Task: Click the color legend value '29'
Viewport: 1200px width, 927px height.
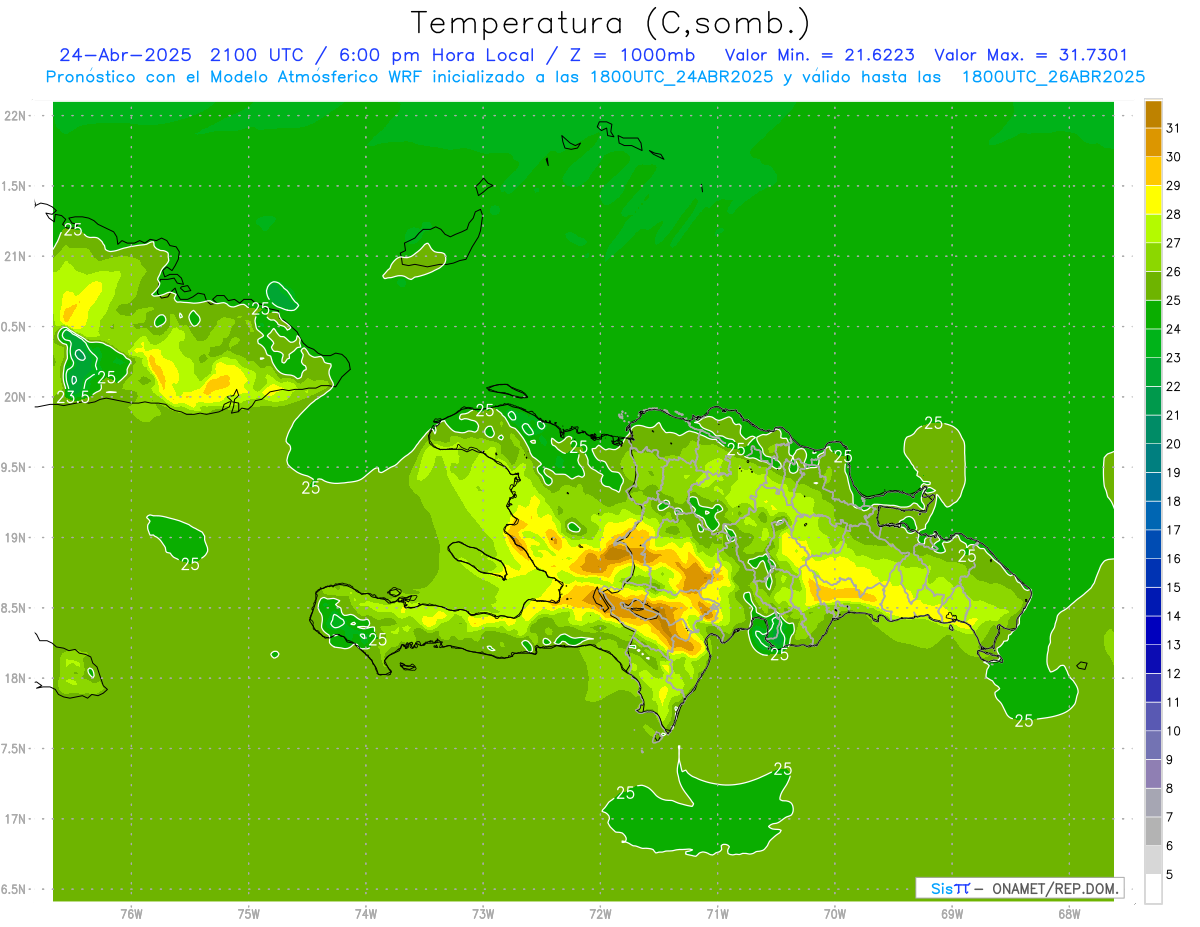Action: coord(1174,185)
